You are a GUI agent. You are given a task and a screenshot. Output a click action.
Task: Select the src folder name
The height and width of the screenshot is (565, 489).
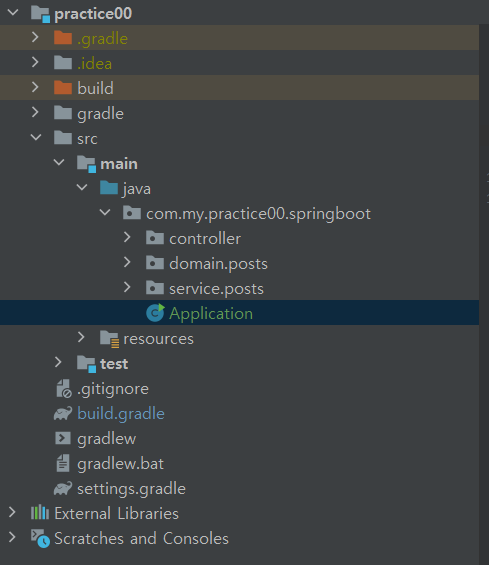tap(87, 139)
